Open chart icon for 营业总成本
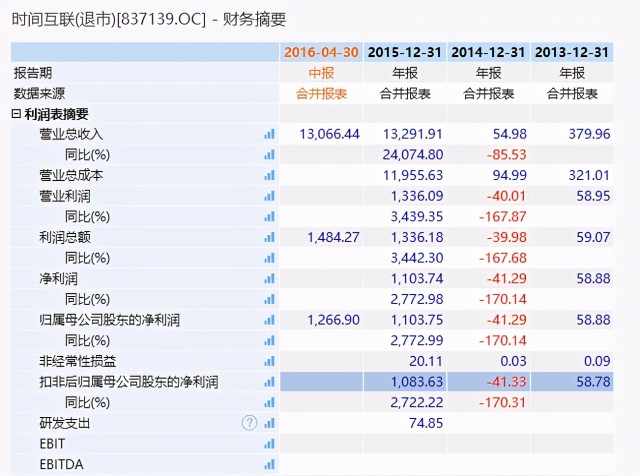This screenshot has width=640, height=476. pos(269,175)
